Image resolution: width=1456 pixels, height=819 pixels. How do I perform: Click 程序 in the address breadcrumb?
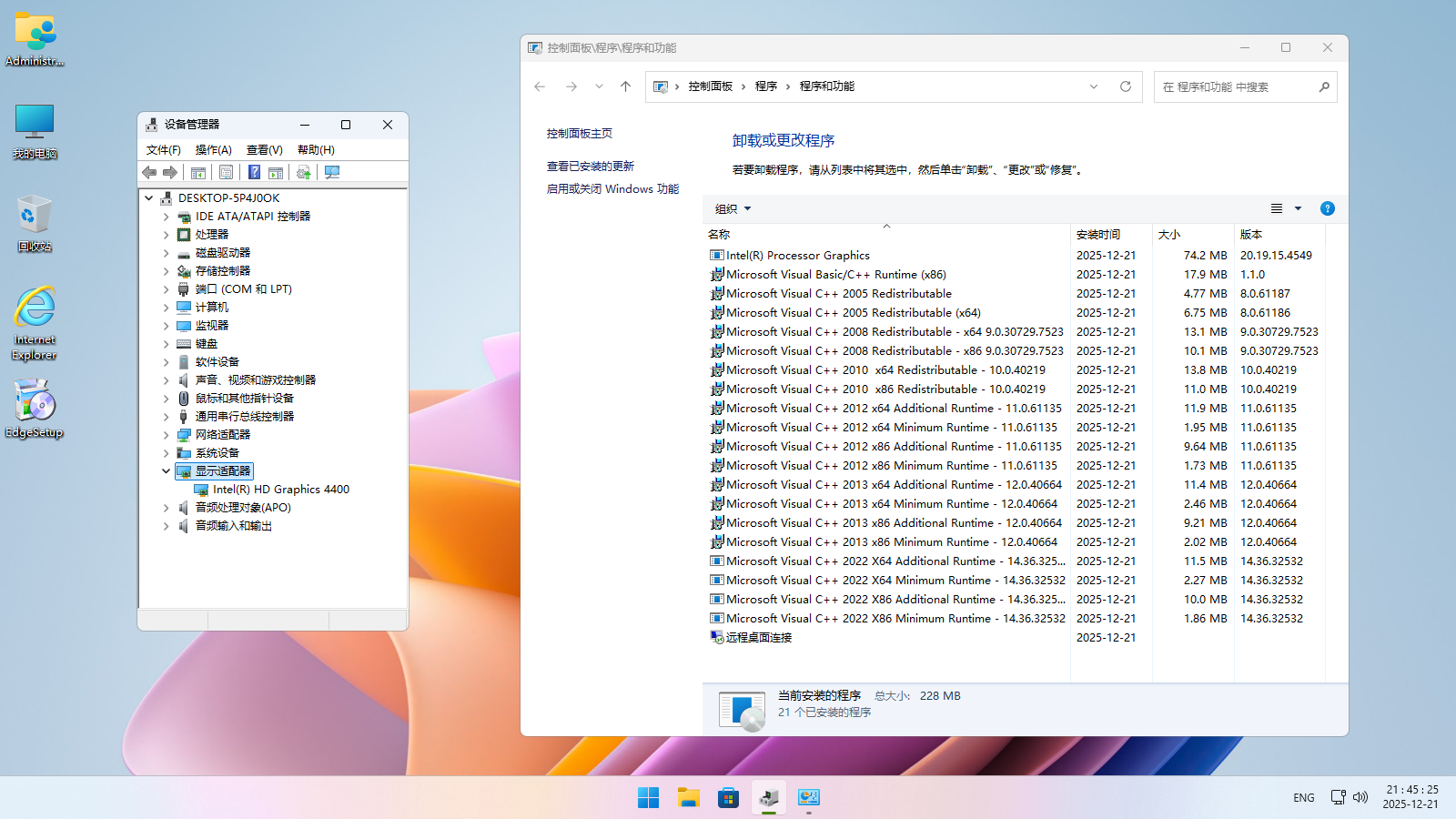[766, 86]
